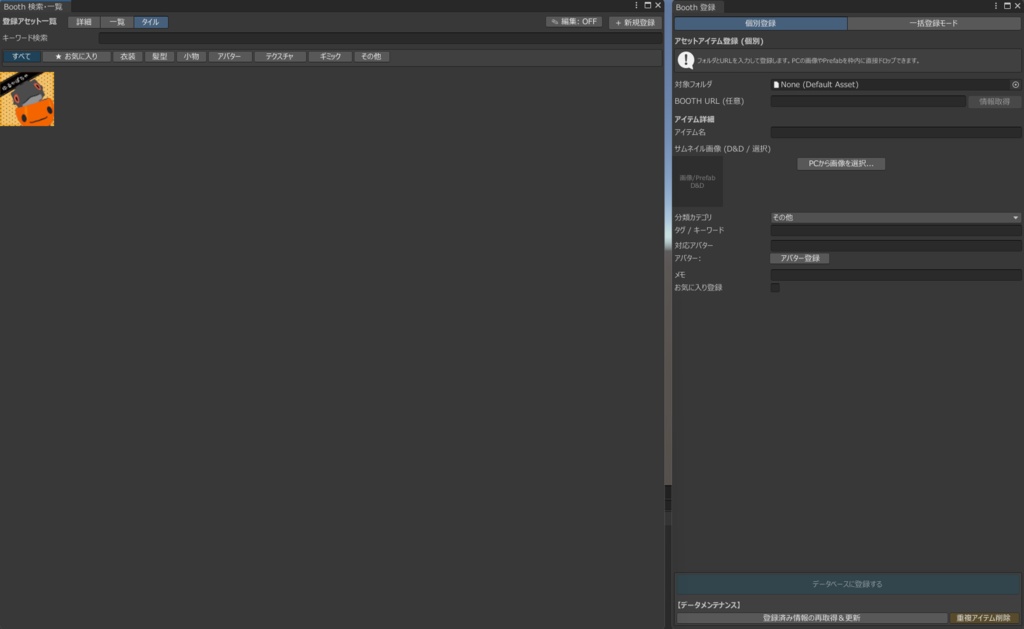The width and height of the screenshot is (1024, 629).
Task: Click the 登録アセット一覧 label
Action: pyautogui.click(x=29, y=22)
